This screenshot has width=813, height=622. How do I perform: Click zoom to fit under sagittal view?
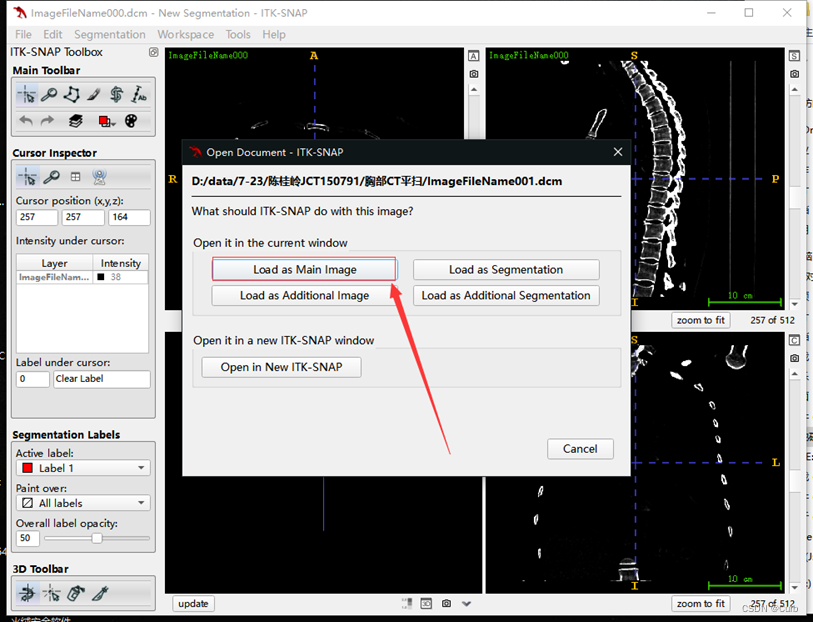(700, 320)
